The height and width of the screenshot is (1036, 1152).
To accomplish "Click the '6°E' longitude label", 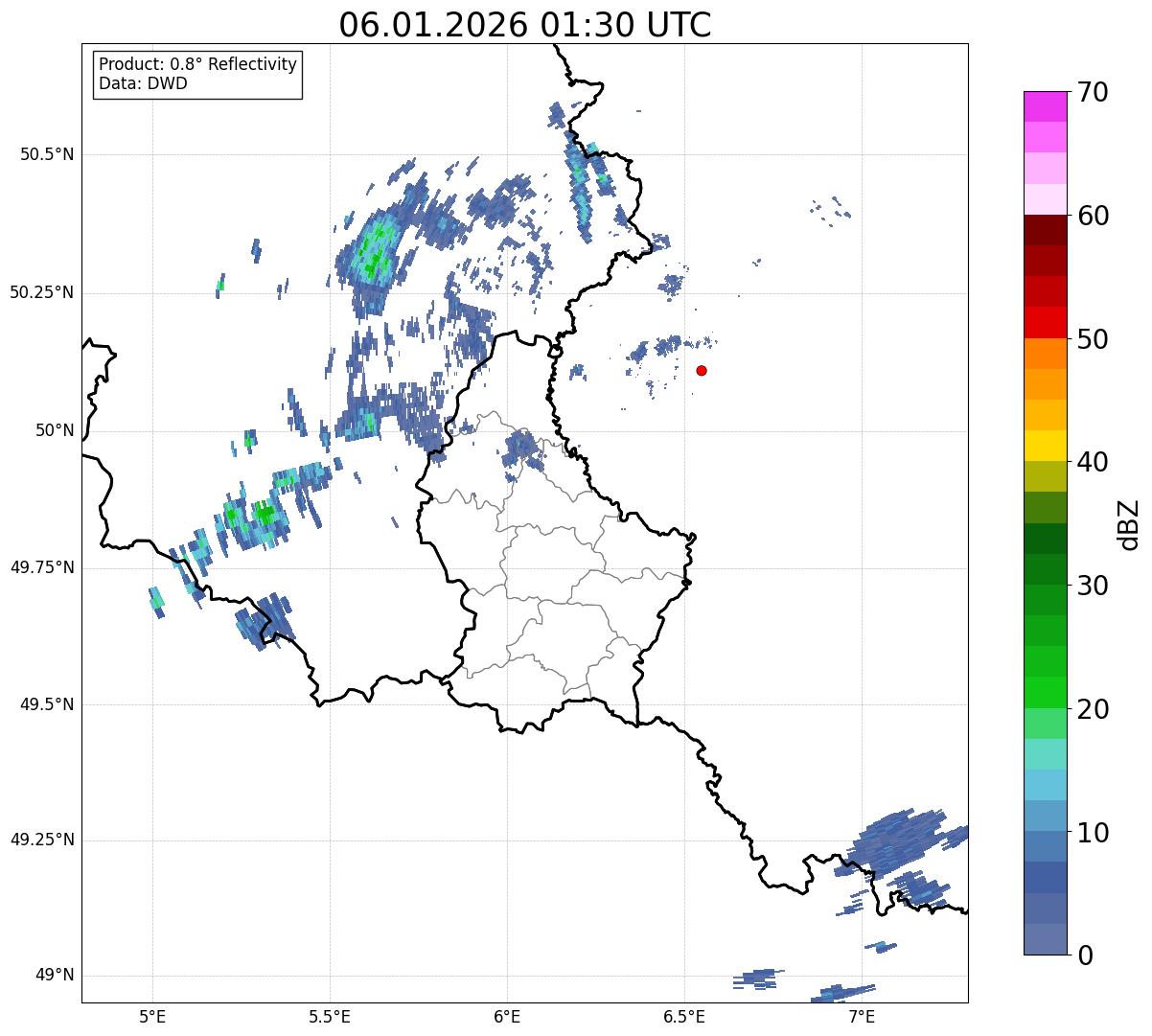I will point(507,1016).
